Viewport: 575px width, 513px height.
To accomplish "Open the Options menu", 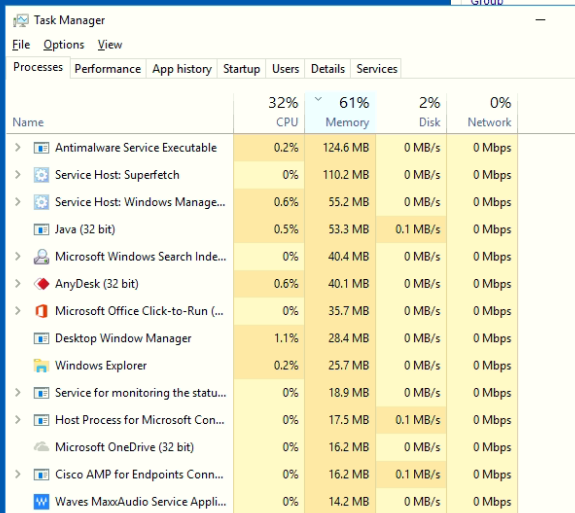I will pyautogui.click(x=64, y=45).
